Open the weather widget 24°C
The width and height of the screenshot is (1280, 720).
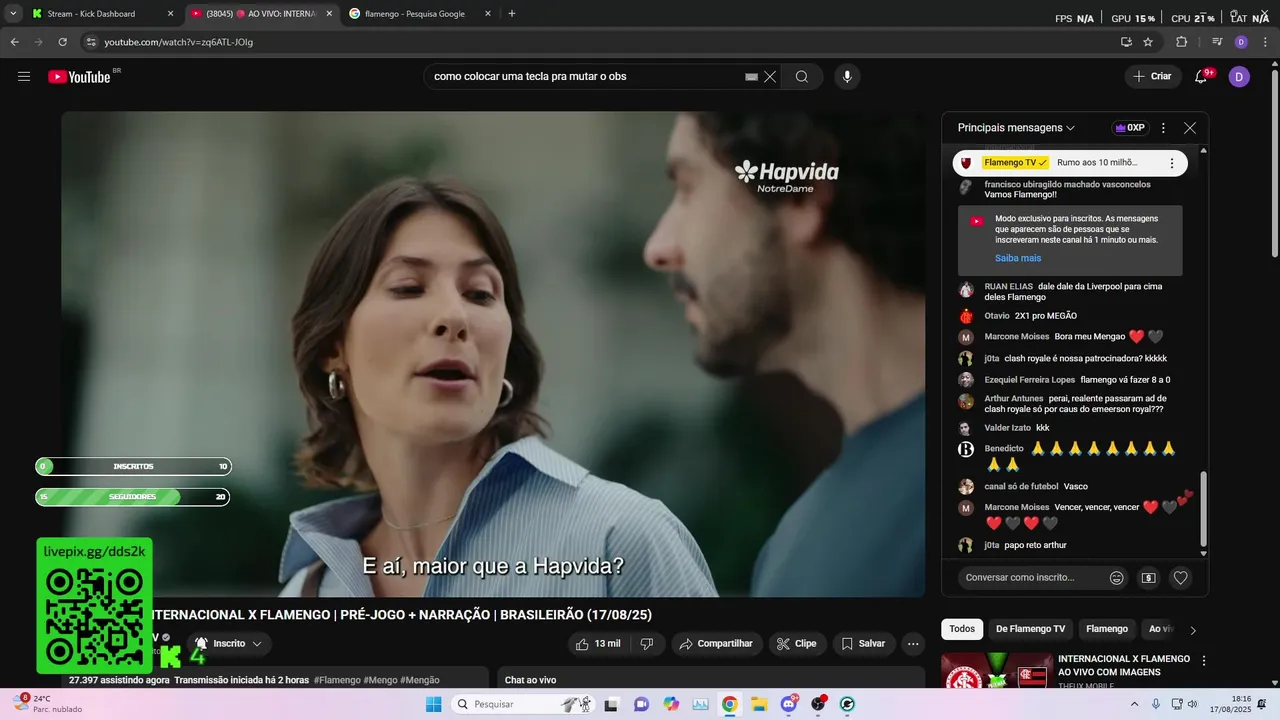45,704
